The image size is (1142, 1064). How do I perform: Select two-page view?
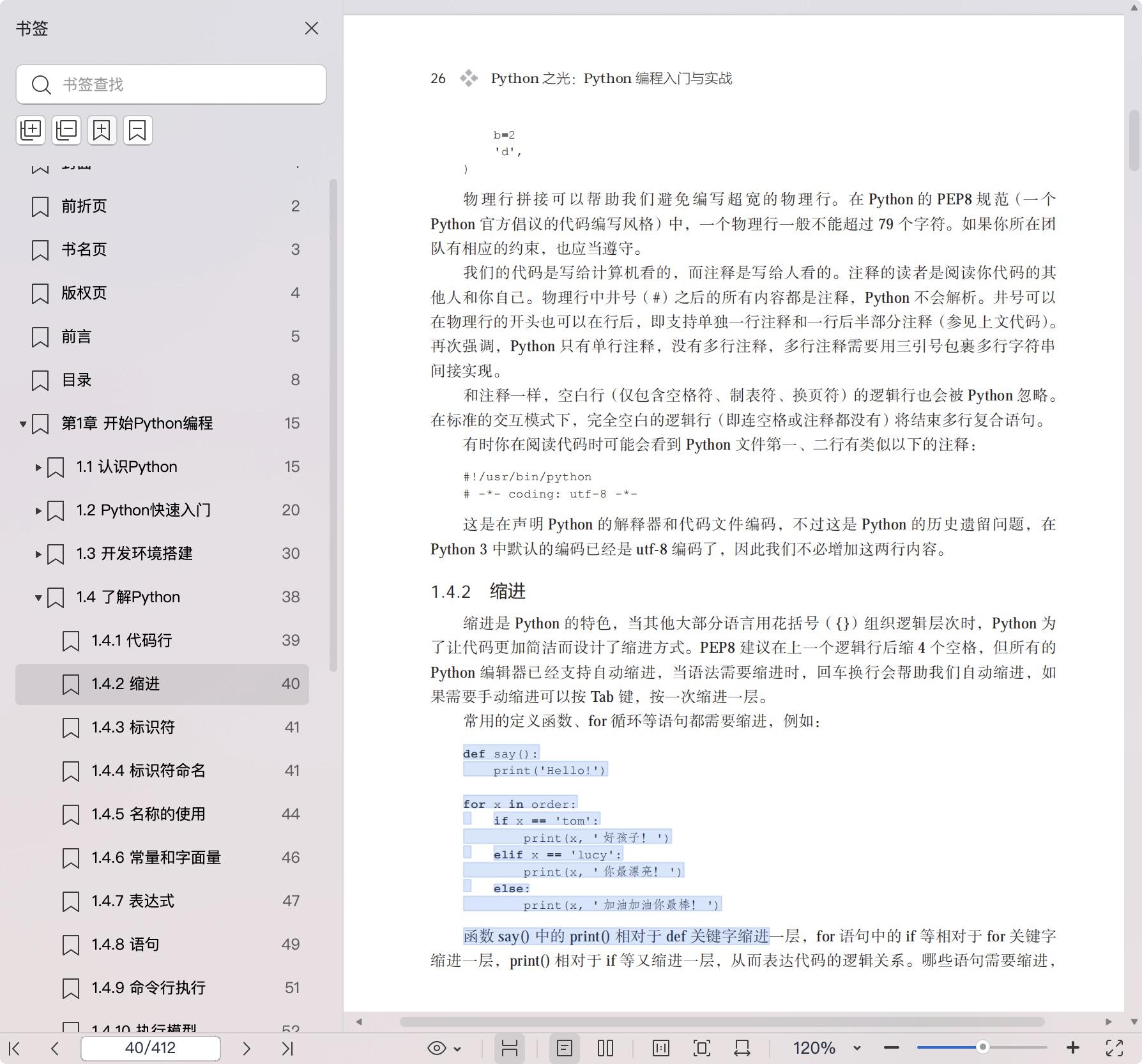(x=605, y=1048)
